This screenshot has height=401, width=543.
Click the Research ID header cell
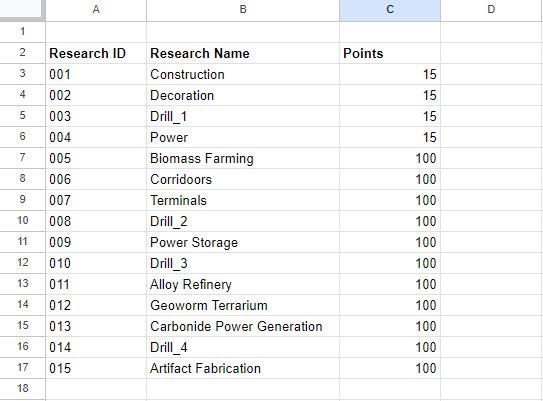pos(96,53)
